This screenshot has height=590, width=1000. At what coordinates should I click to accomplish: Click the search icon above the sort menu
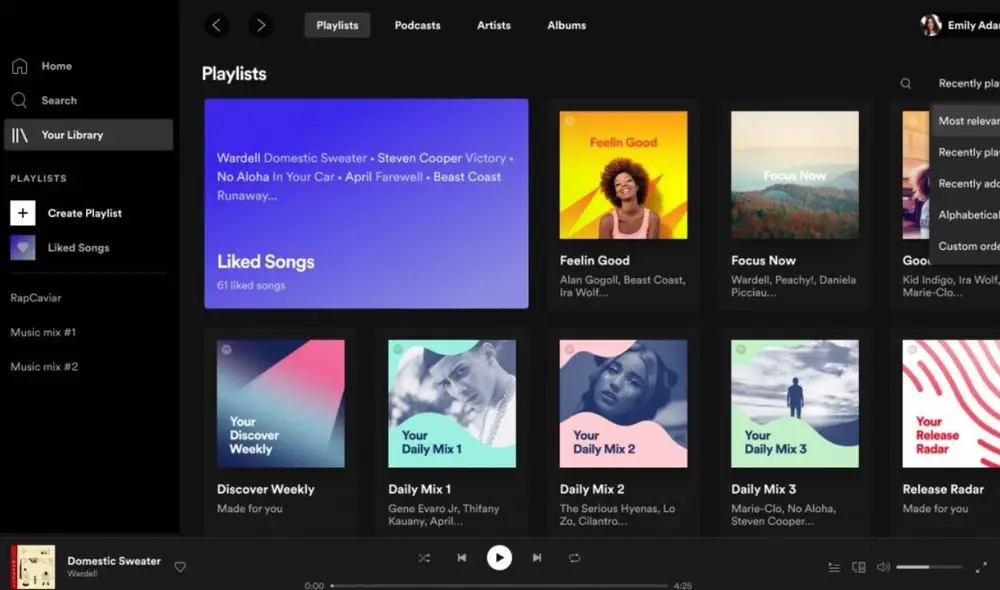click(905, 83)
